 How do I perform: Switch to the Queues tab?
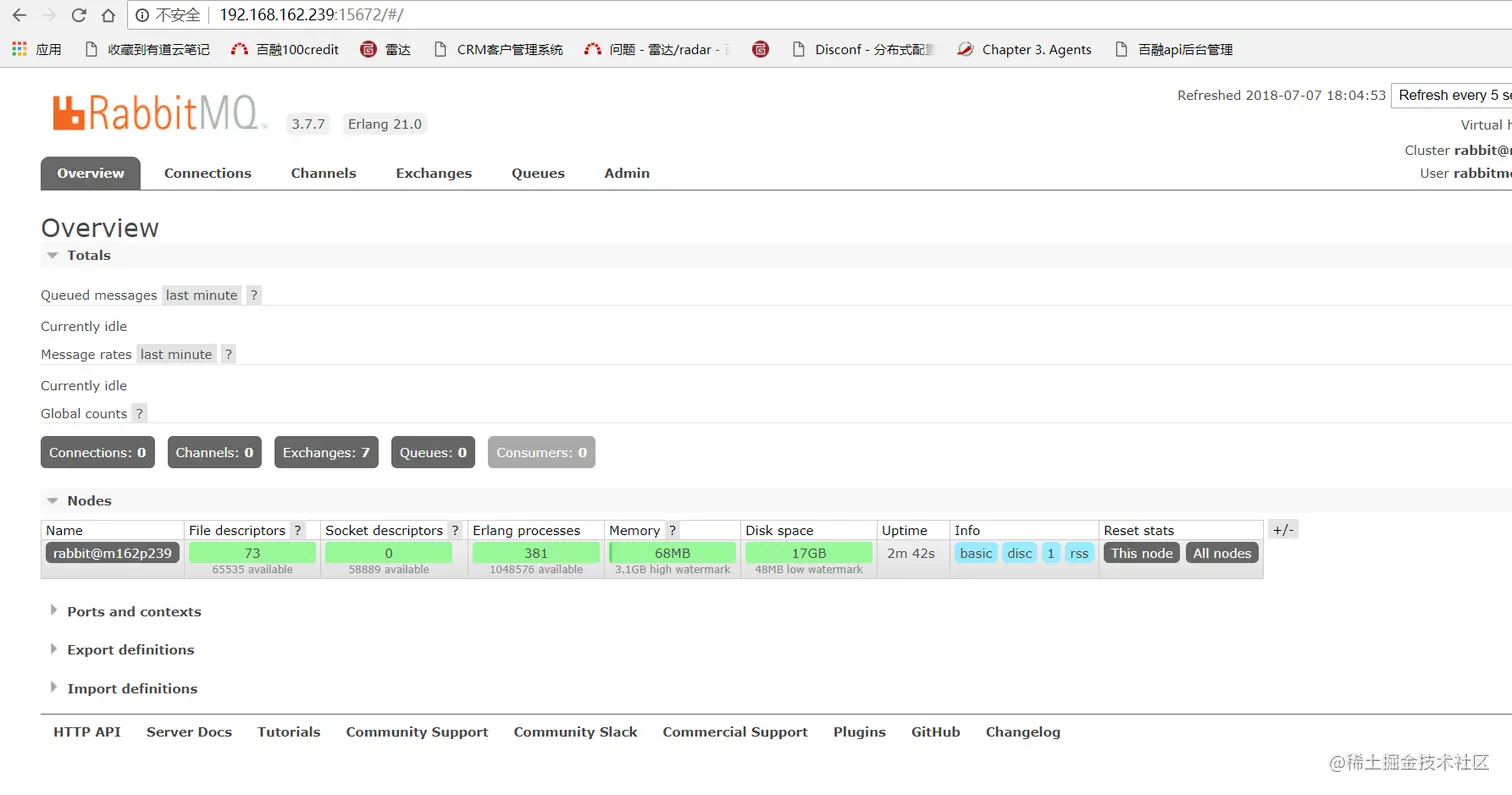tap(538, 173)
